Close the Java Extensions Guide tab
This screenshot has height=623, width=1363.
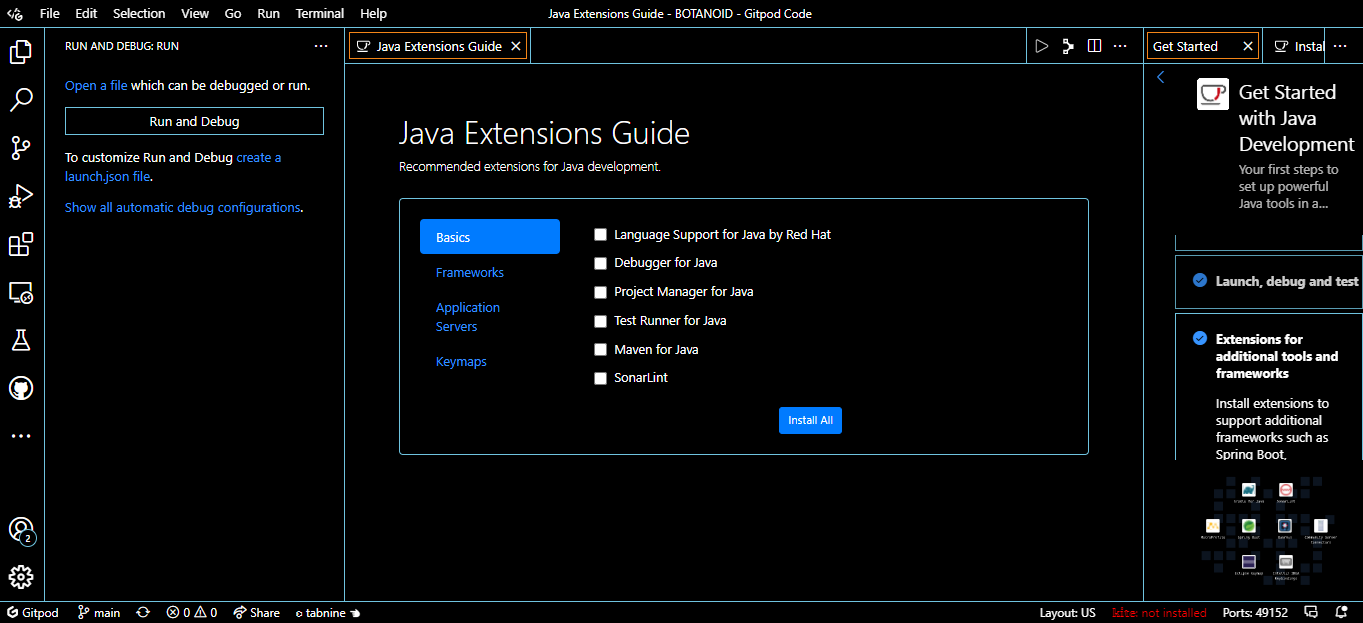click(x=516, y=46)
